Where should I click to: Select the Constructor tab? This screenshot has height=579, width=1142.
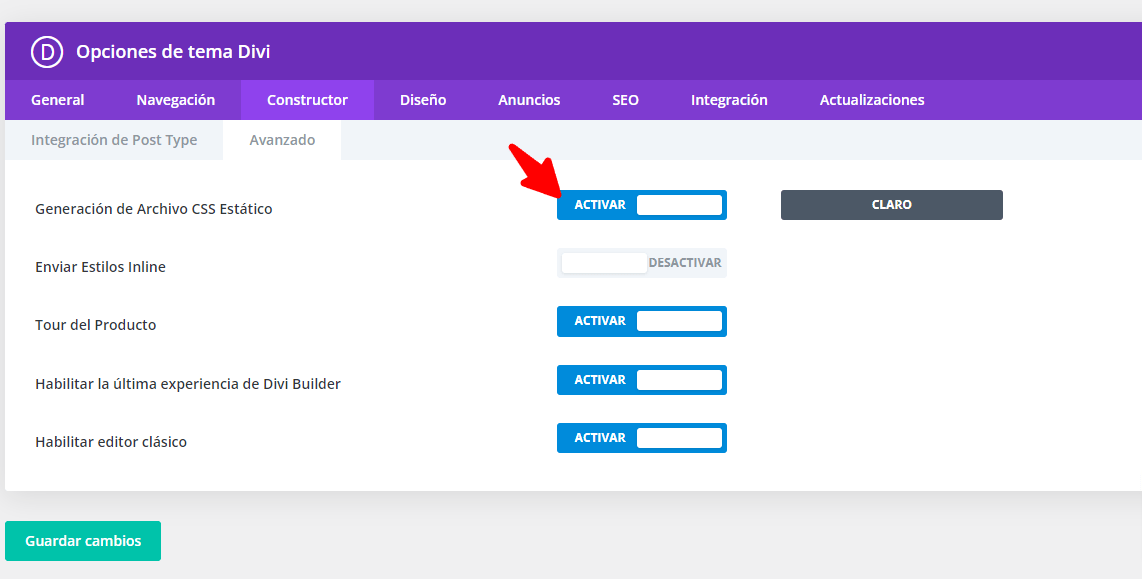(x=307, y=100)
